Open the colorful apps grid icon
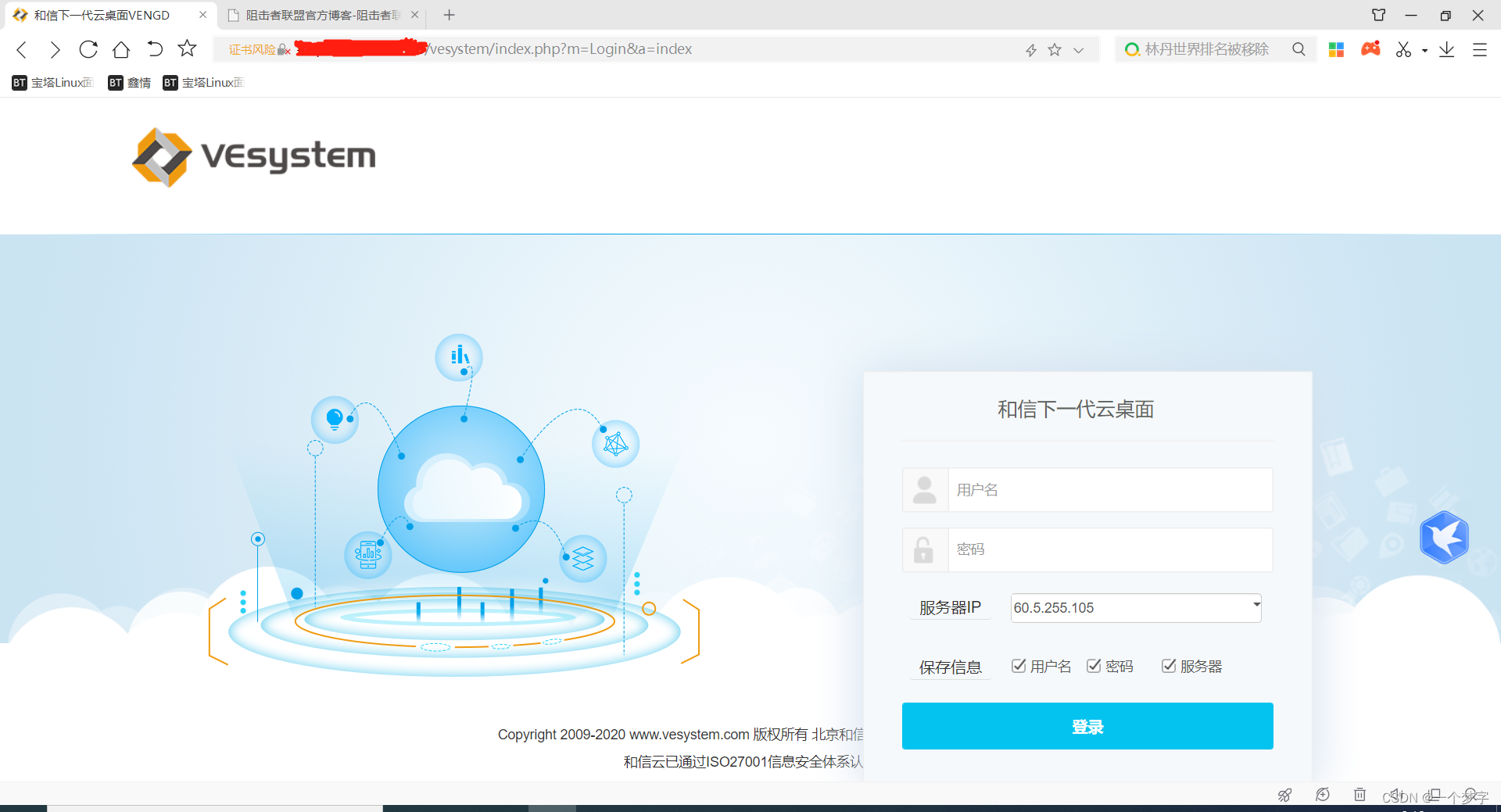The width and height of the screenshot is (1501, 812). (x=1336, y=49)
